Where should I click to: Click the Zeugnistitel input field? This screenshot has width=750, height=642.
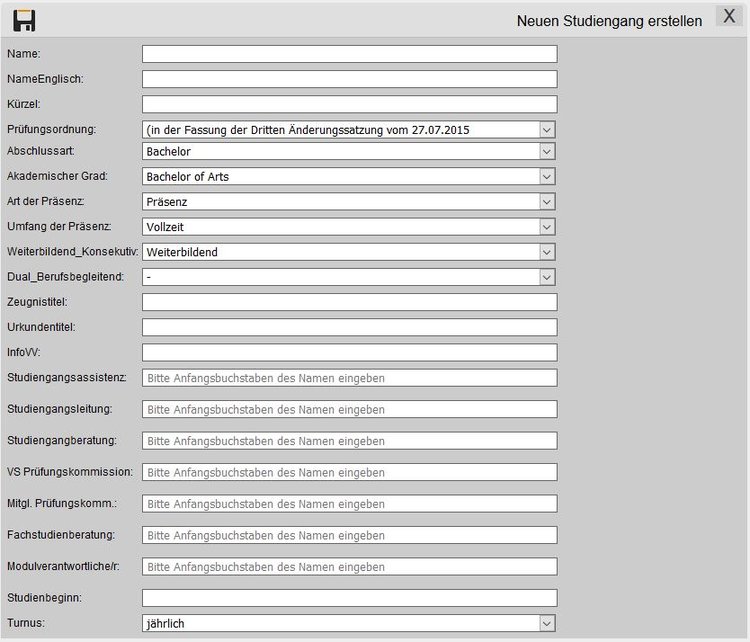click(x=349, y=302)
